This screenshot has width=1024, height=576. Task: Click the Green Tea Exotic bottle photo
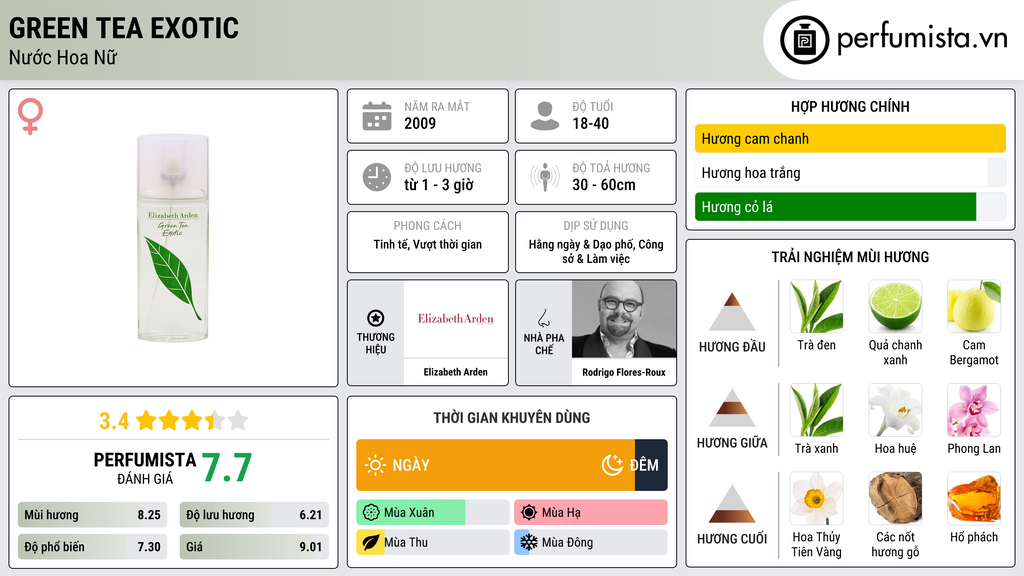(x=173, y=238)
